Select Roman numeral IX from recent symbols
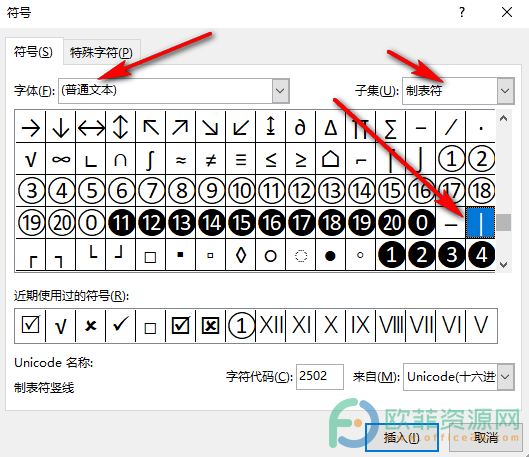 click(361, 326)
